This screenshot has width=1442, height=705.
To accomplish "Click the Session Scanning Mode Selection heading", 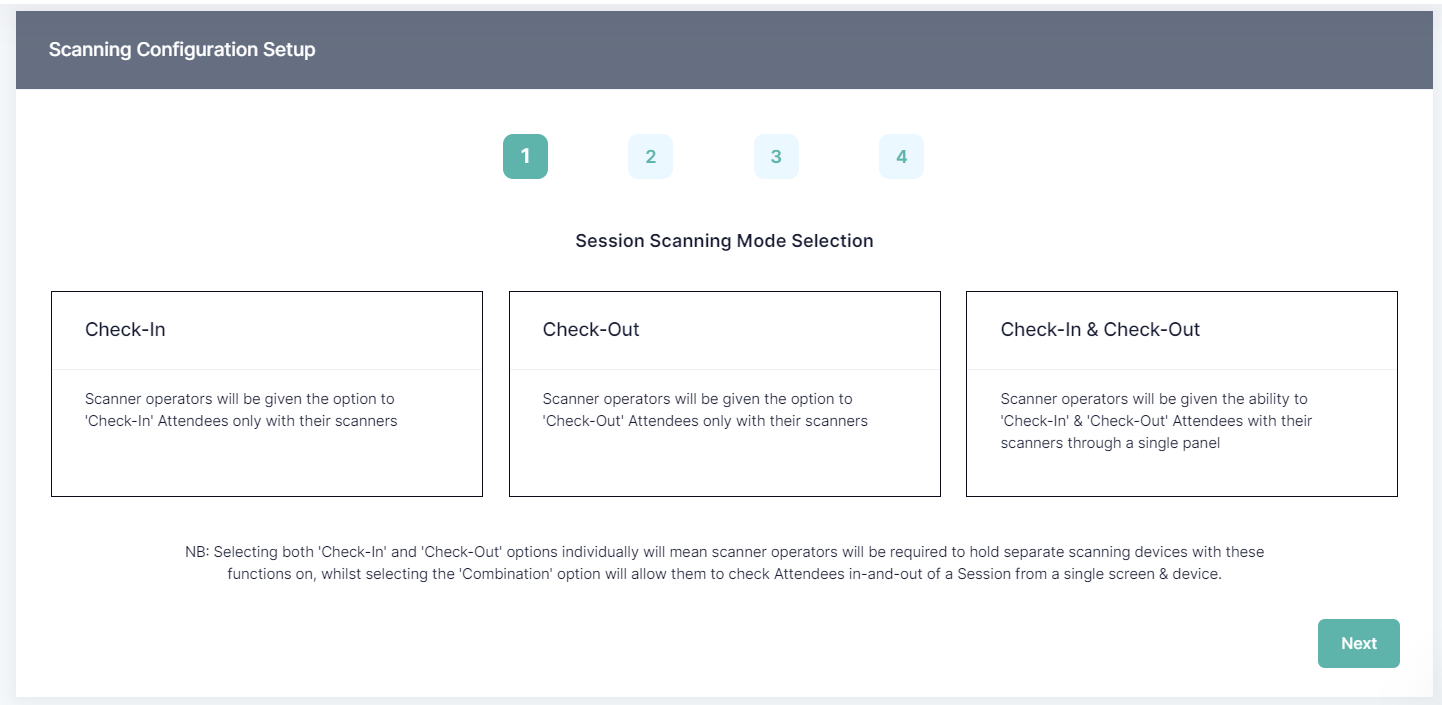I will pyautogui.click(x=724, y=241).
